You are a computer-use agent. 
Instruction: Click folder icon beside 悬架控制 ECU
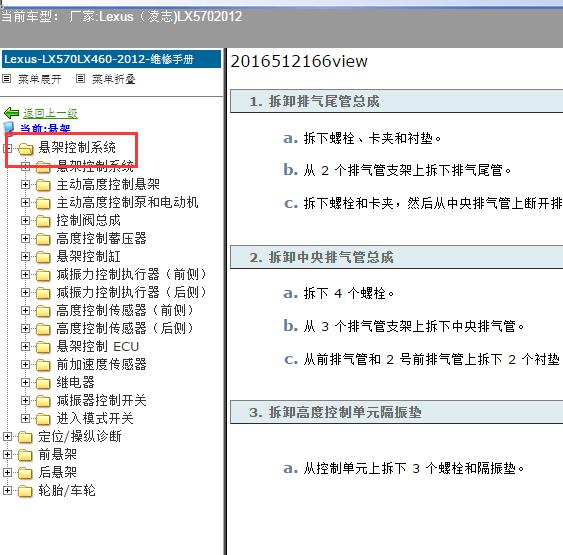point(43,347)
